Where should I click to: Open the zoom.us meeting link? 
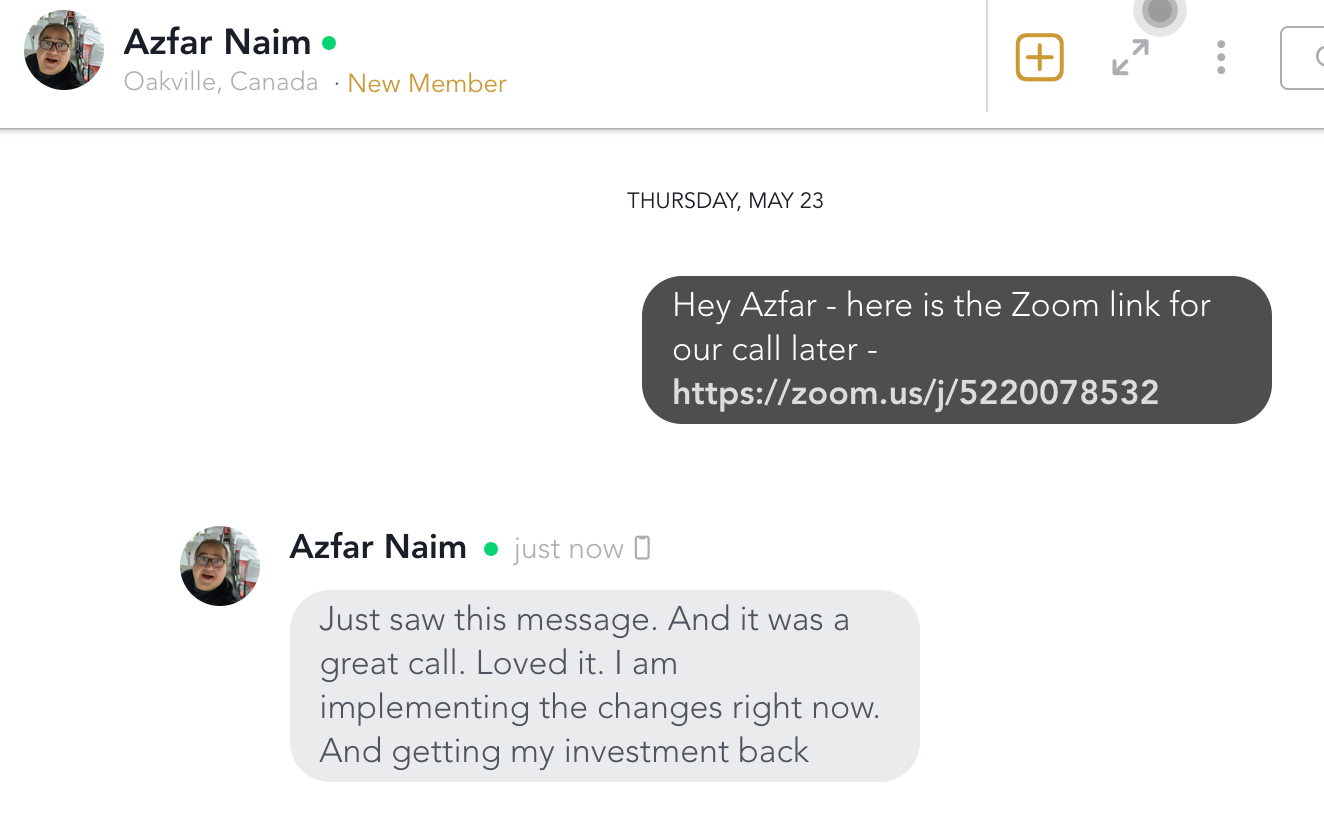click(x=915, y=392)
